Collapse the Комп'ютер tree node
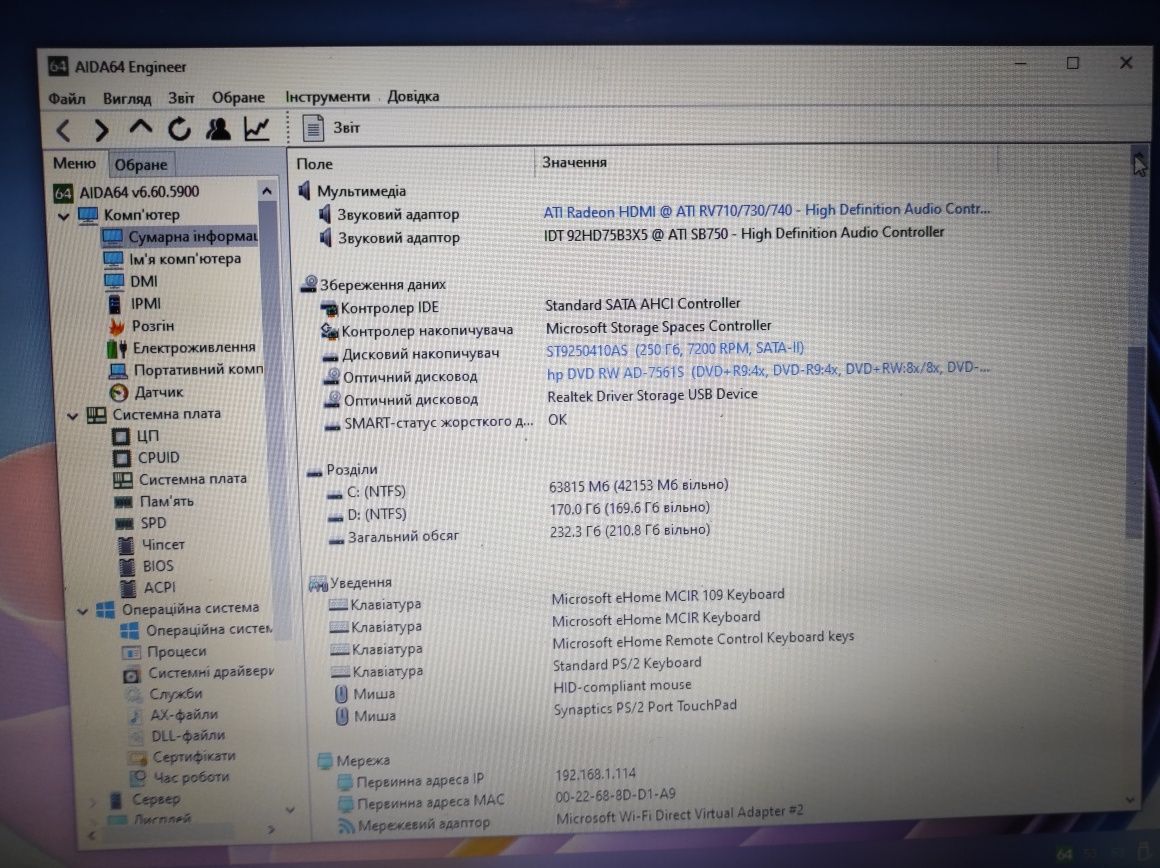1160x868 pixels. tap(64, 216)
